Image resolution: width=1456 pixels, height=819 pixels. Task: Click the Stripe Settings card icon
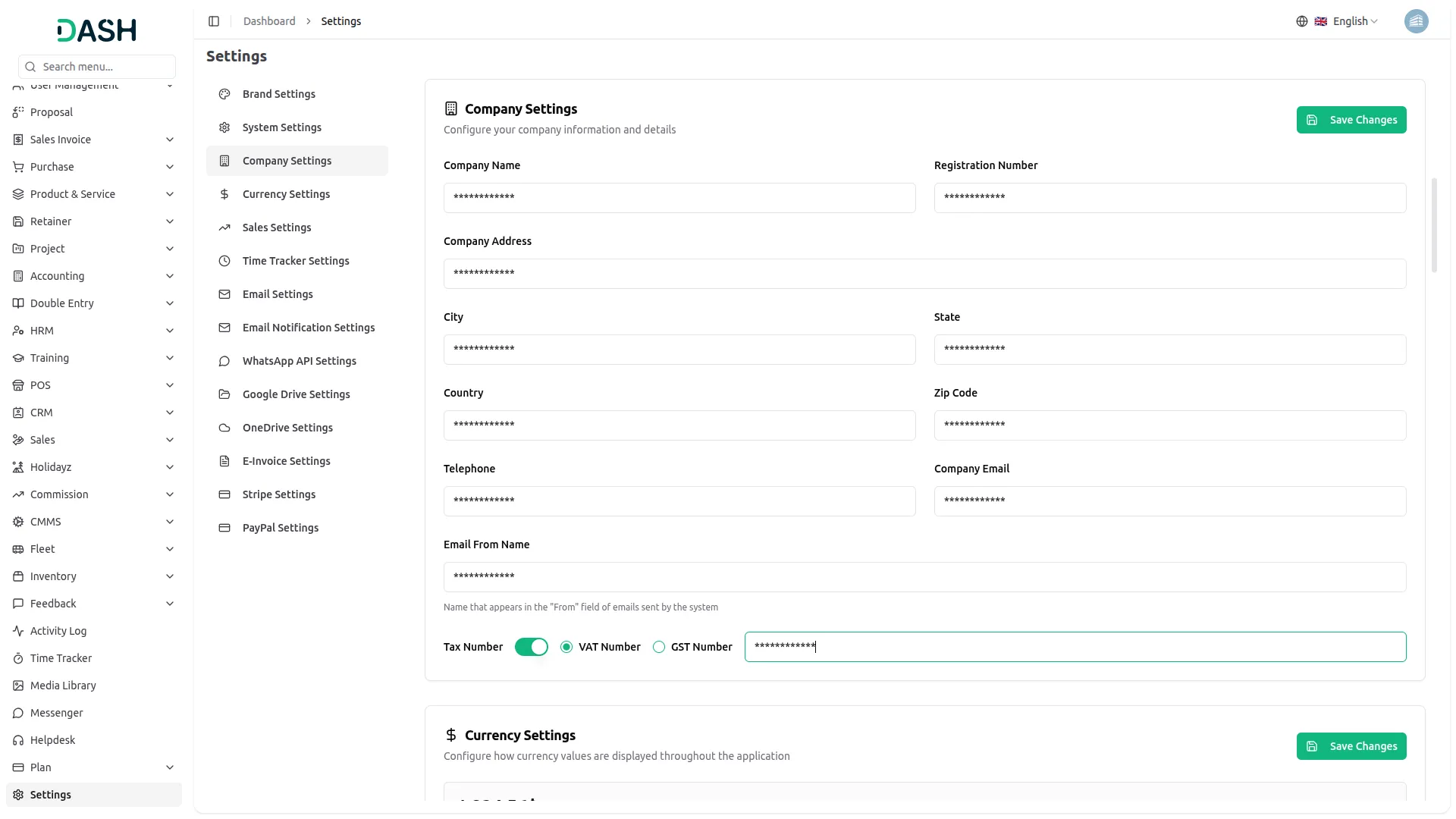[224, 494]
